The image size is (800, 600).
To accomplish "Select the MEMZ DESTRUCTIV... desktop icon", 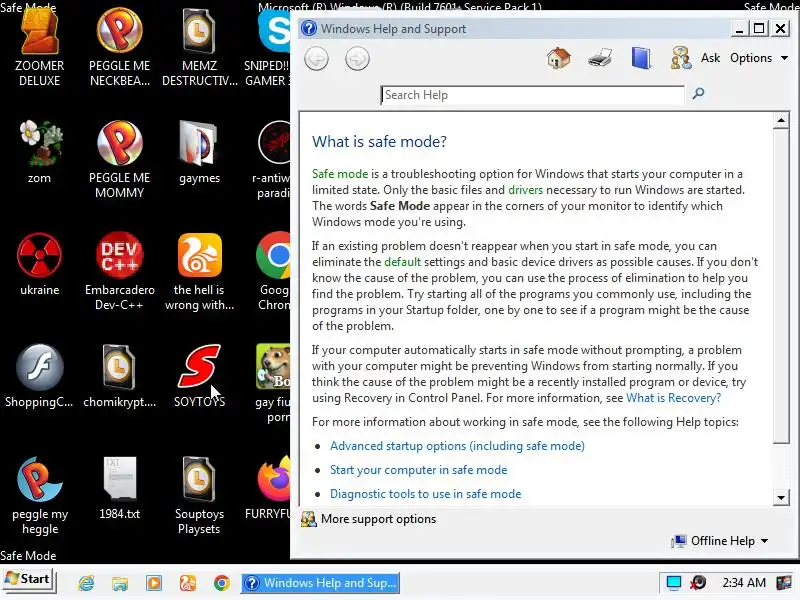I will point(199,48).
